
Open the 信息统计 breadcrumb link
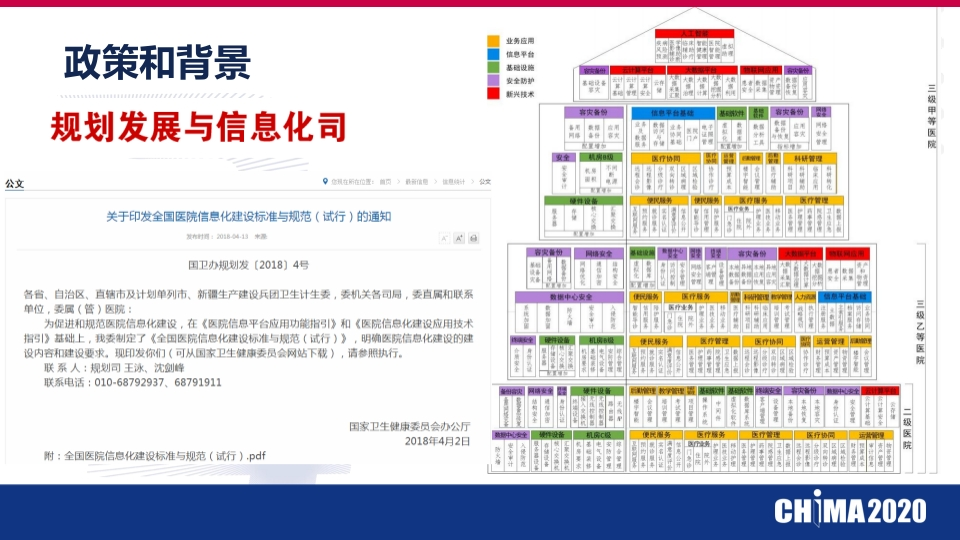(x=454, y=182)
